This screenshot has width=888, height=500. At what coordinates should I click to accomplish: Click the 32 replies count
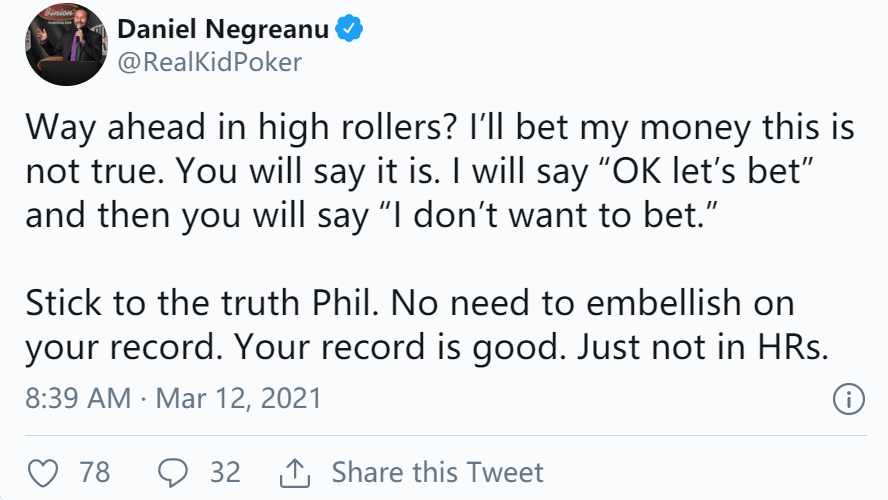tap(225, 472)
